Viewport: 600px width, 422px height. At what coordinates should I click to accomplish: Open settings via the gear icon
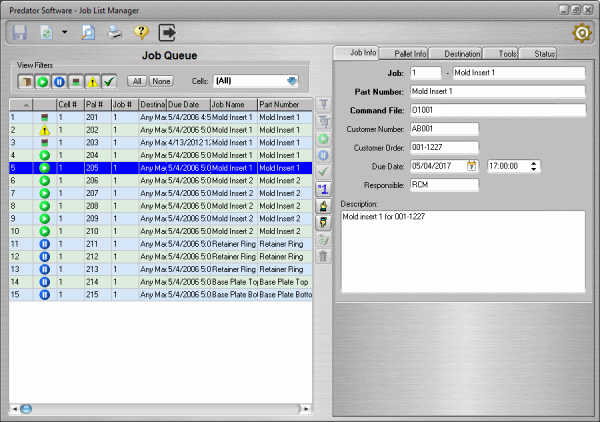click(581, 32)
